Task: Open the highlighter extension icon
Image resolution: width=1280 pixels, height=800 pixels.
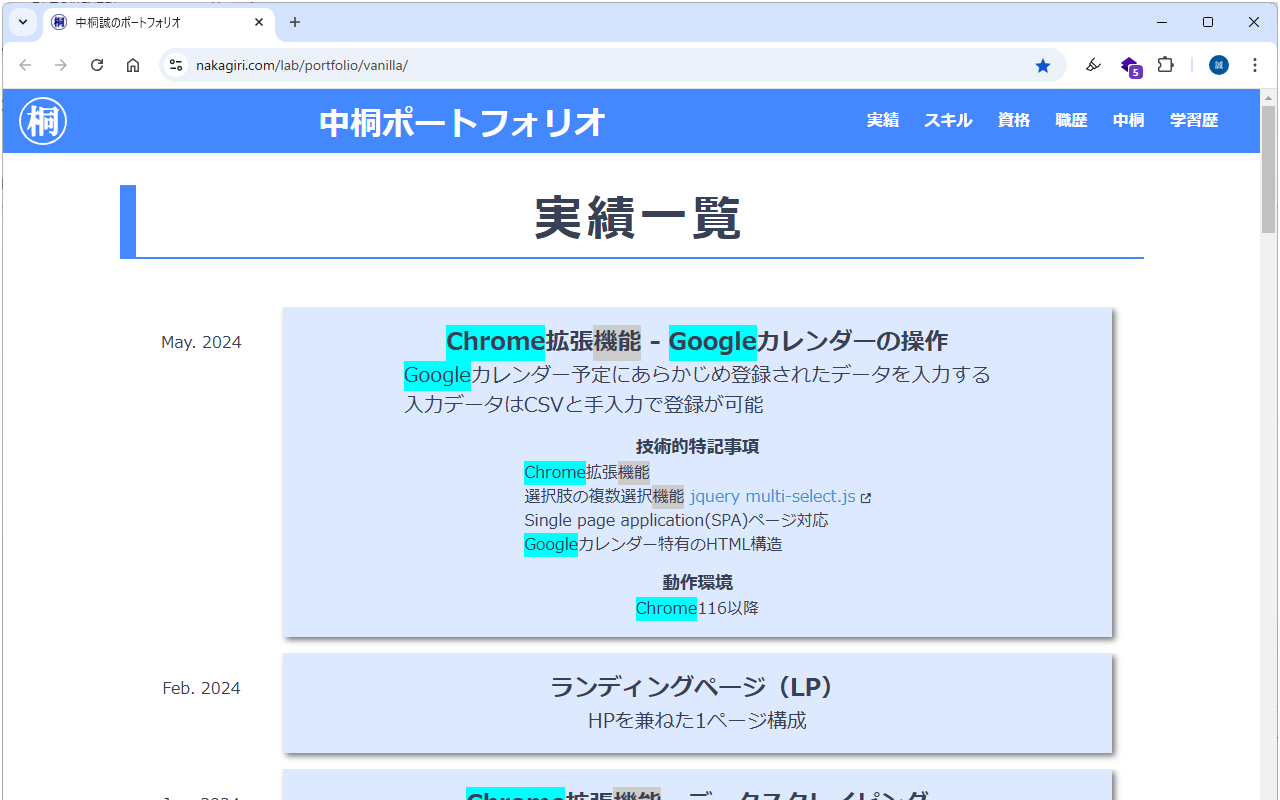Action: (x=1093, y=65)
